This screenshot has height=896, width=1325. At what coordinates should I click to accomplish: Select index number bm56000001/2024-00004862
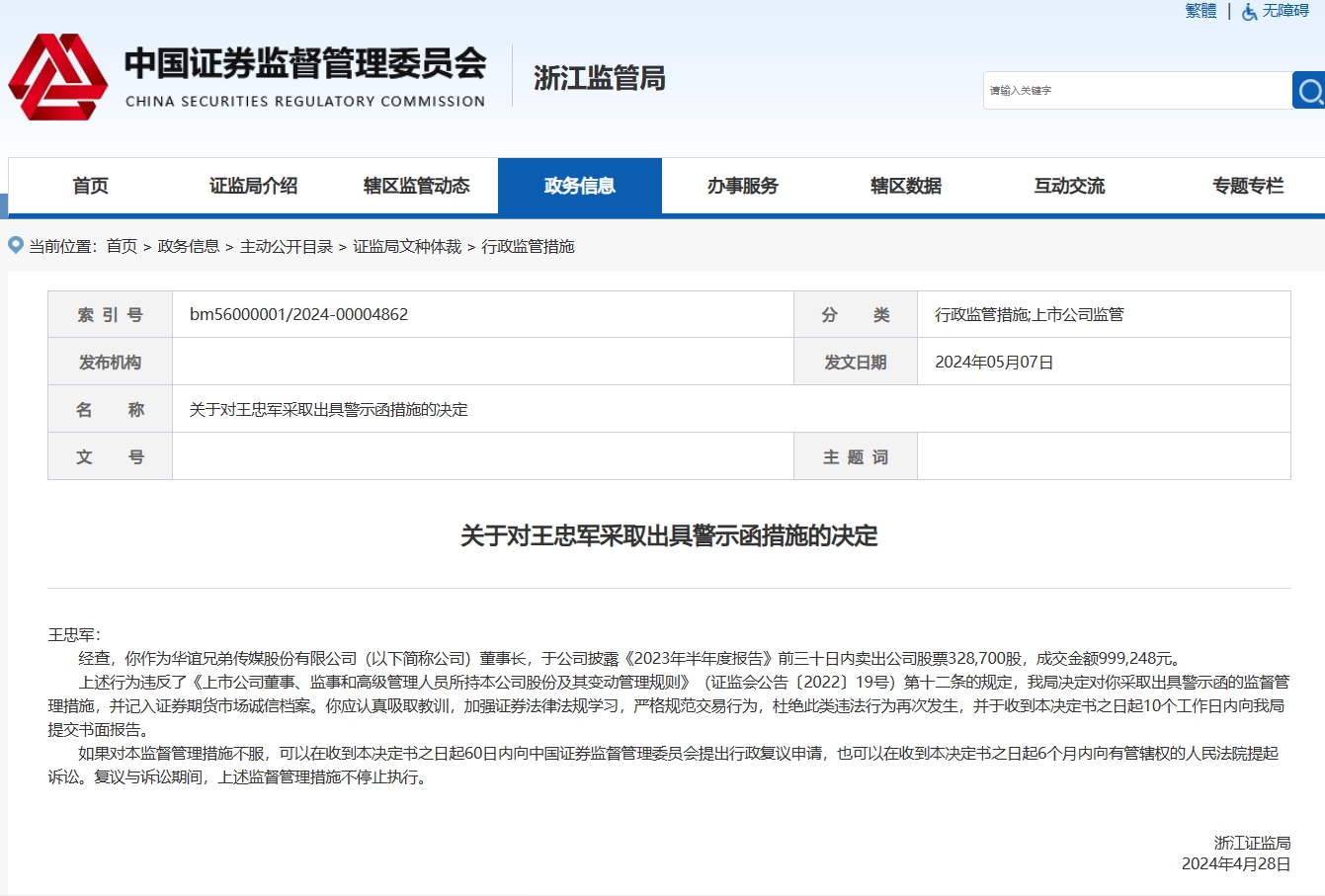click(298, 314)
